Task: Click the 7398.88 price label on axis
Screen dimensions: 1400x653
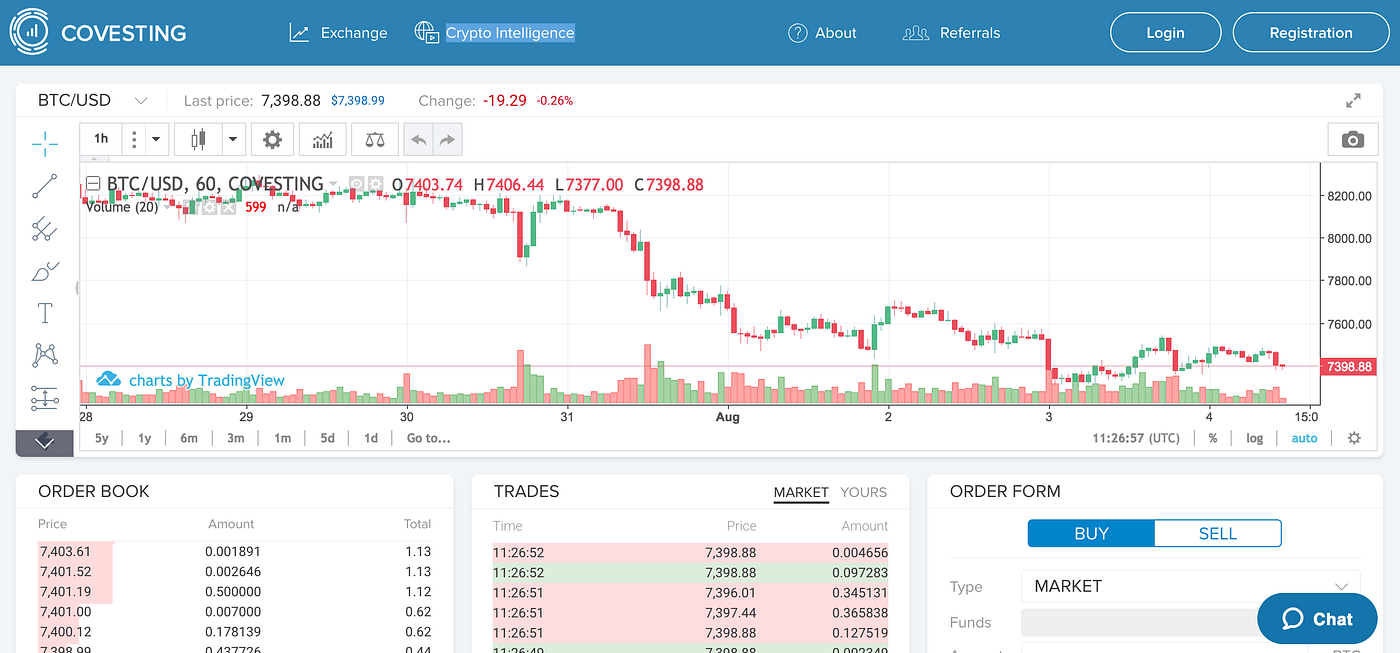Action: pyautogui.click(x=1350, y=367)
